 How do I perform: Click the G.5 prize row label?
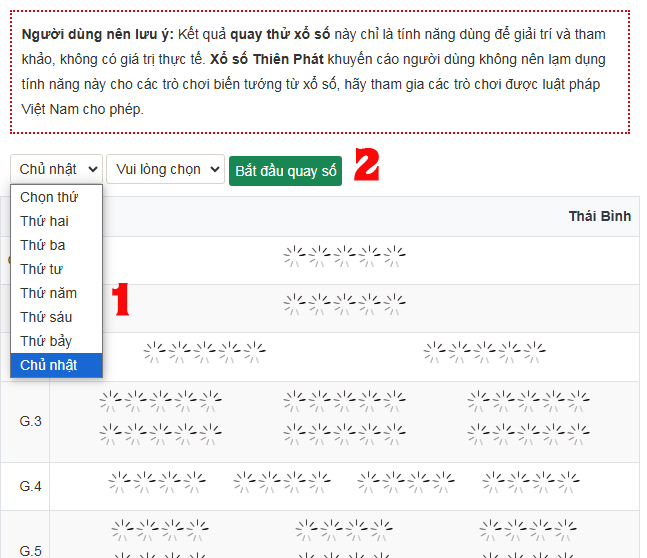[30, 551]
